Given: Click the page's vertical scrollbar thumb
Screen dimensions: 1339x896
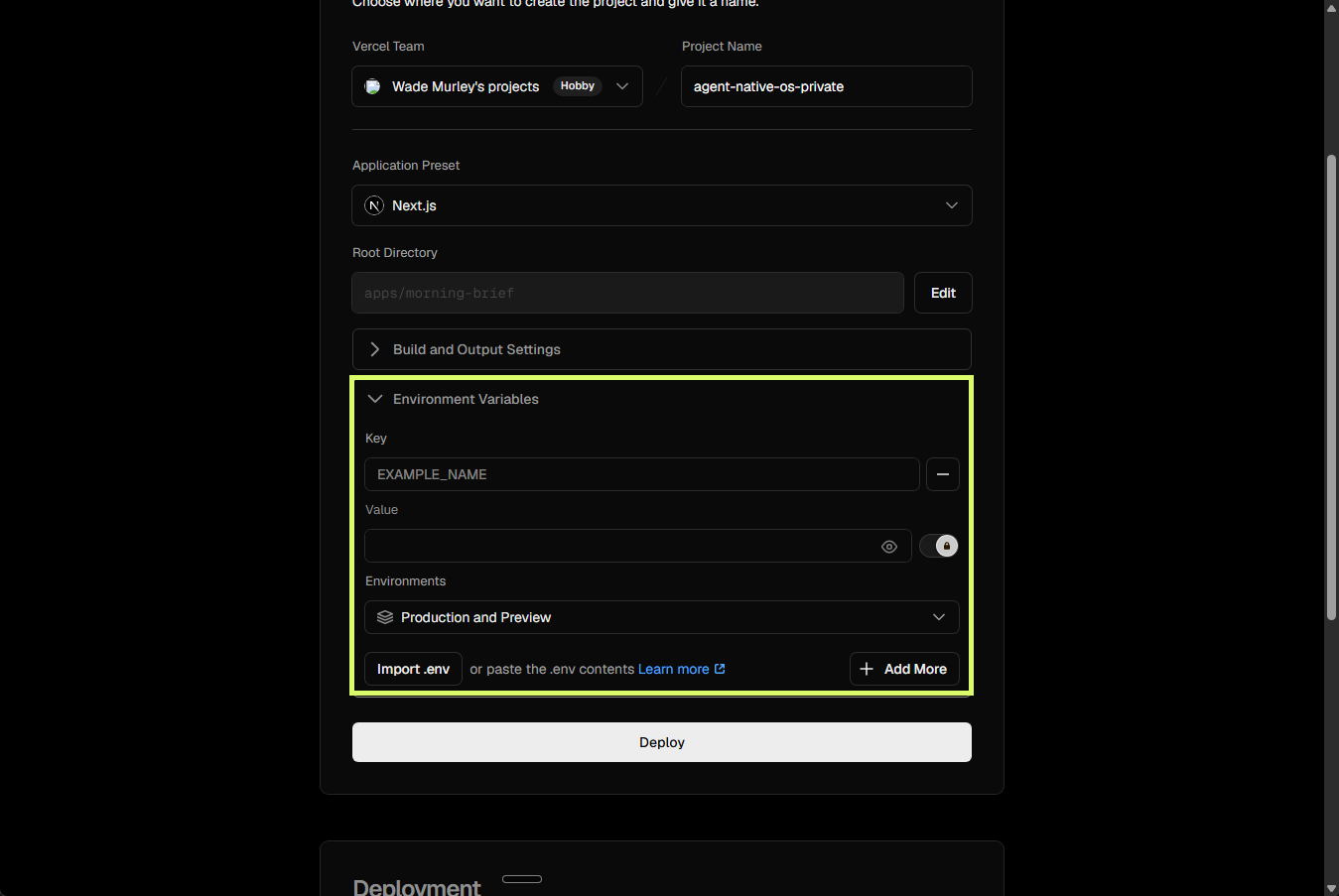Looking at the screenshot, I should (1332, 387).
